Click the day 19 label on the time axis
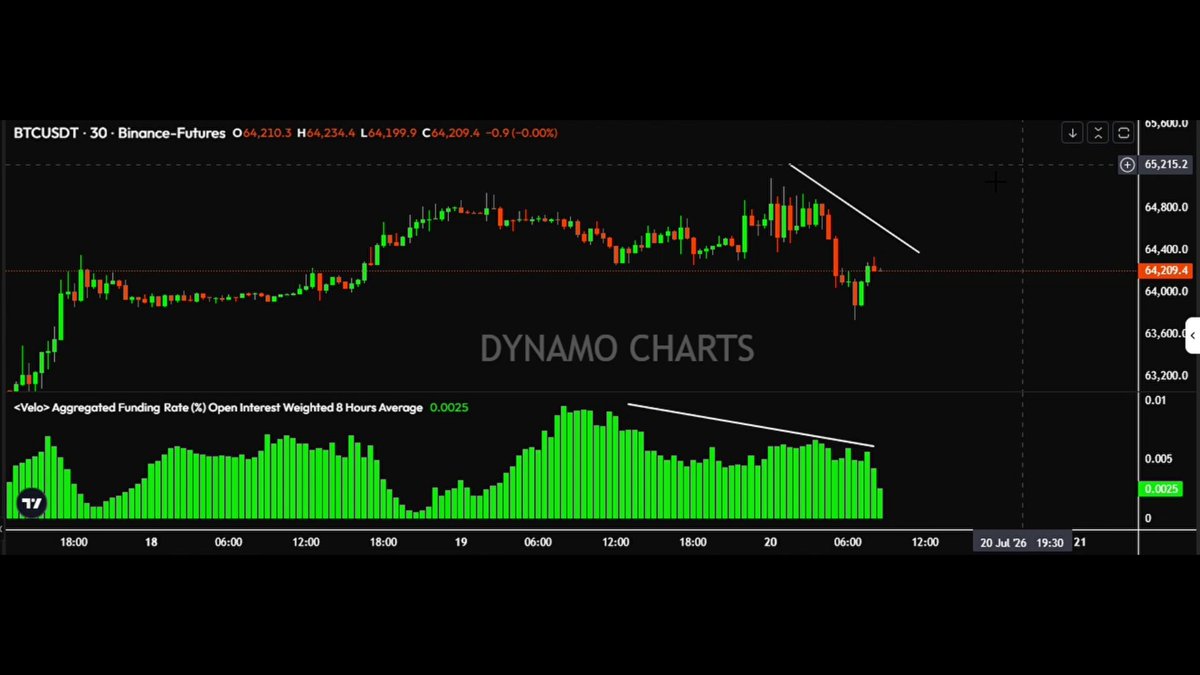Viewport: 1200px width, 675px height. [x=461, y=542]
